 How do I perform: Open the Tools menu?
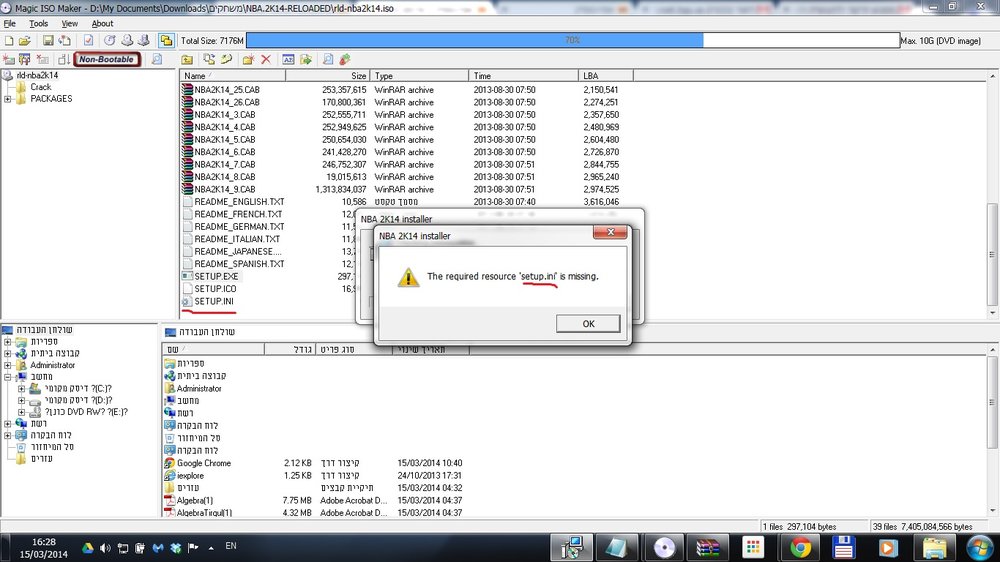coord(38,24)
